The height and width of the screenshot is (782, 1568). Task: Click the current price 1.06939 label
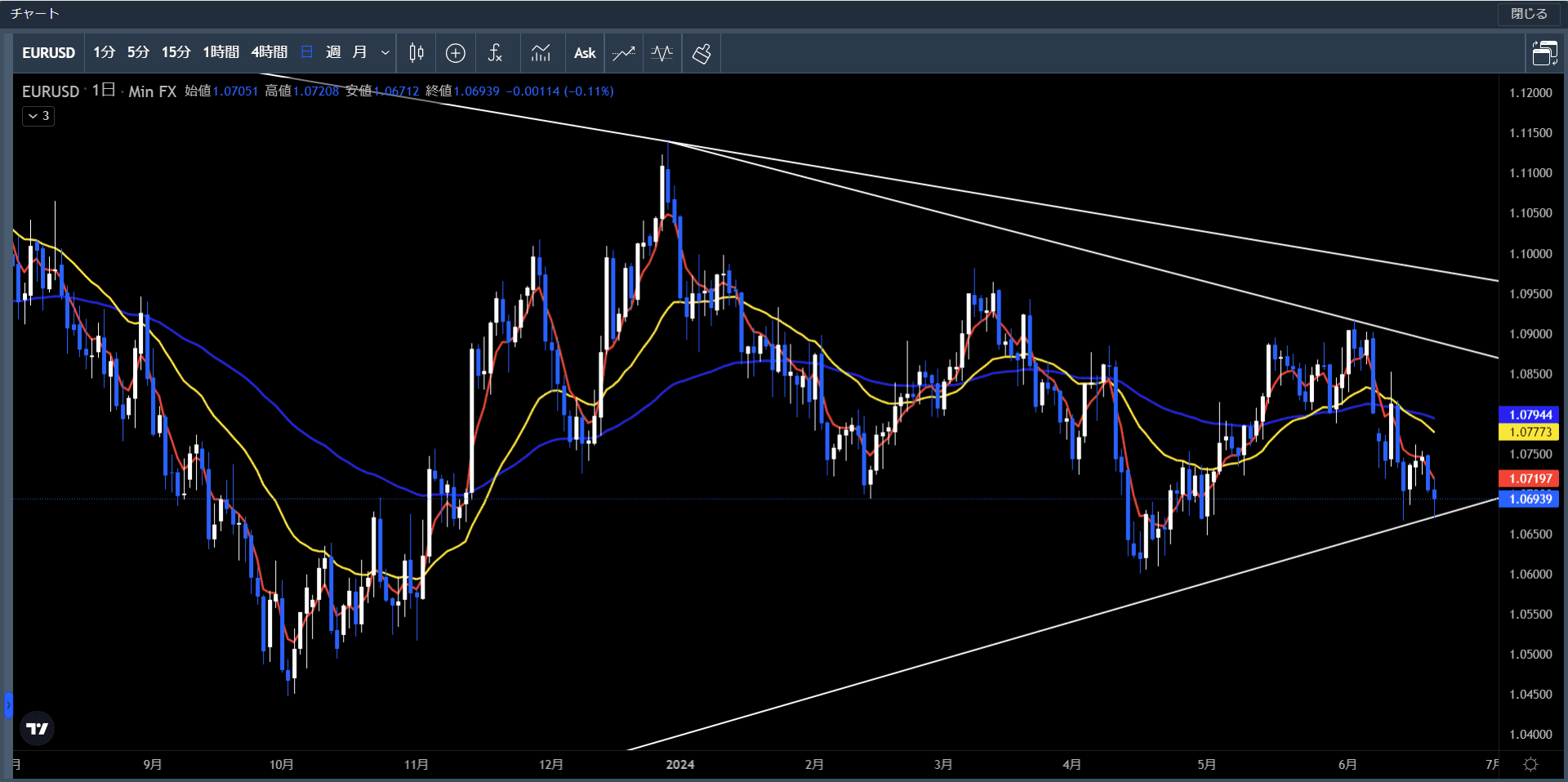1529,499
